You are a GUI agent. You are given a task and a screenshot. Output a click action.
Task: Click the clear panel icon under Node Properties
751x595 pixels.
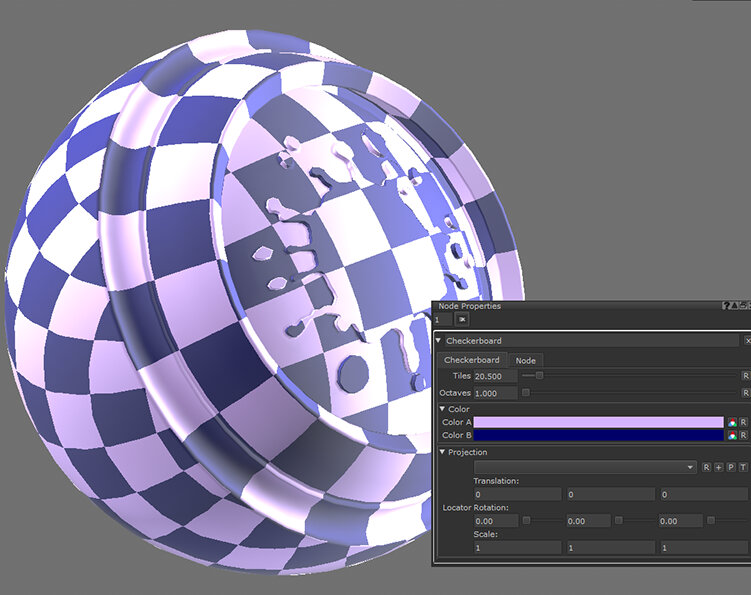click(462, 320)
